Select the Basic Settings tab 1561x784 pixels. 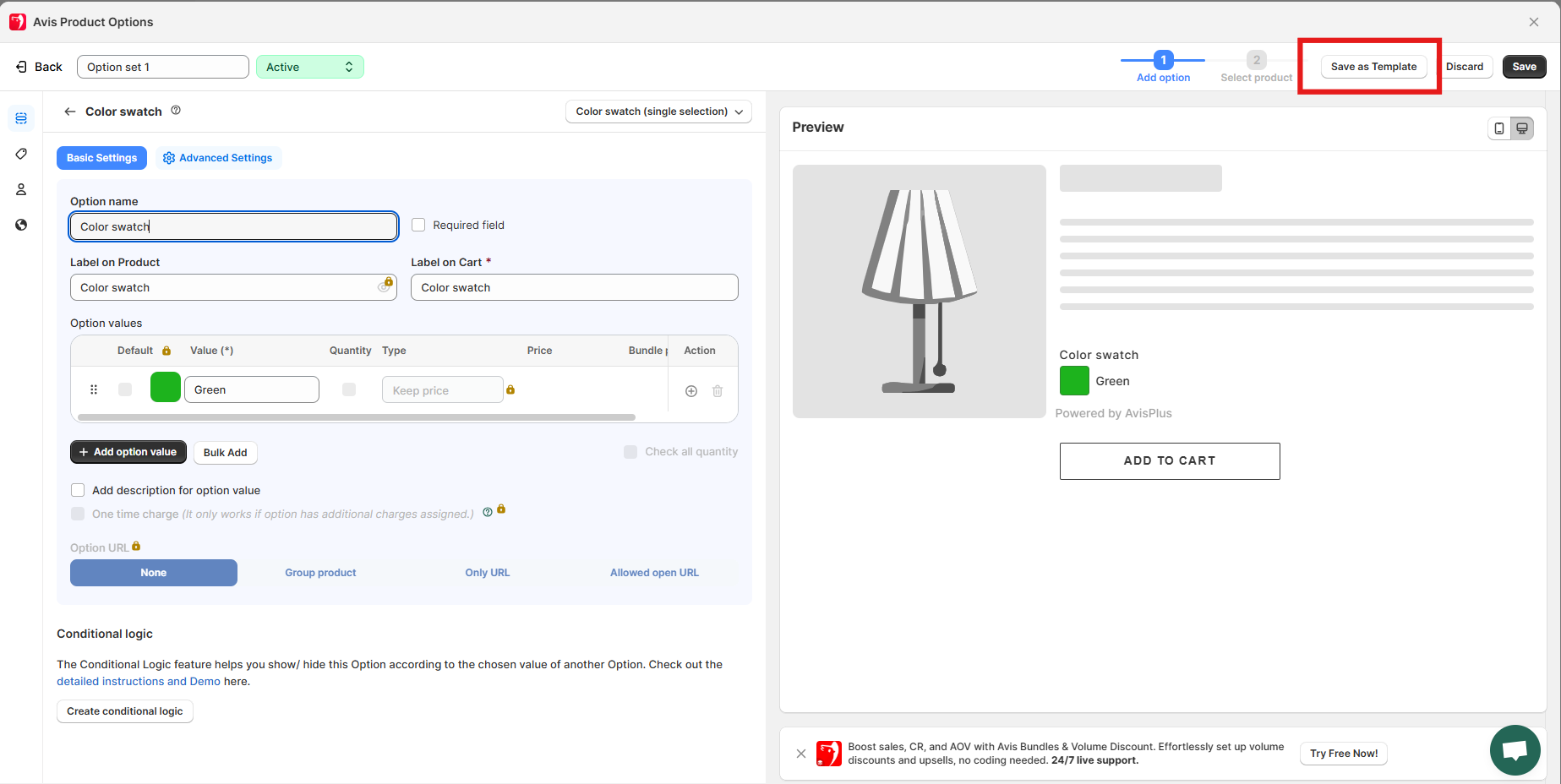click(x=101, y=158)
